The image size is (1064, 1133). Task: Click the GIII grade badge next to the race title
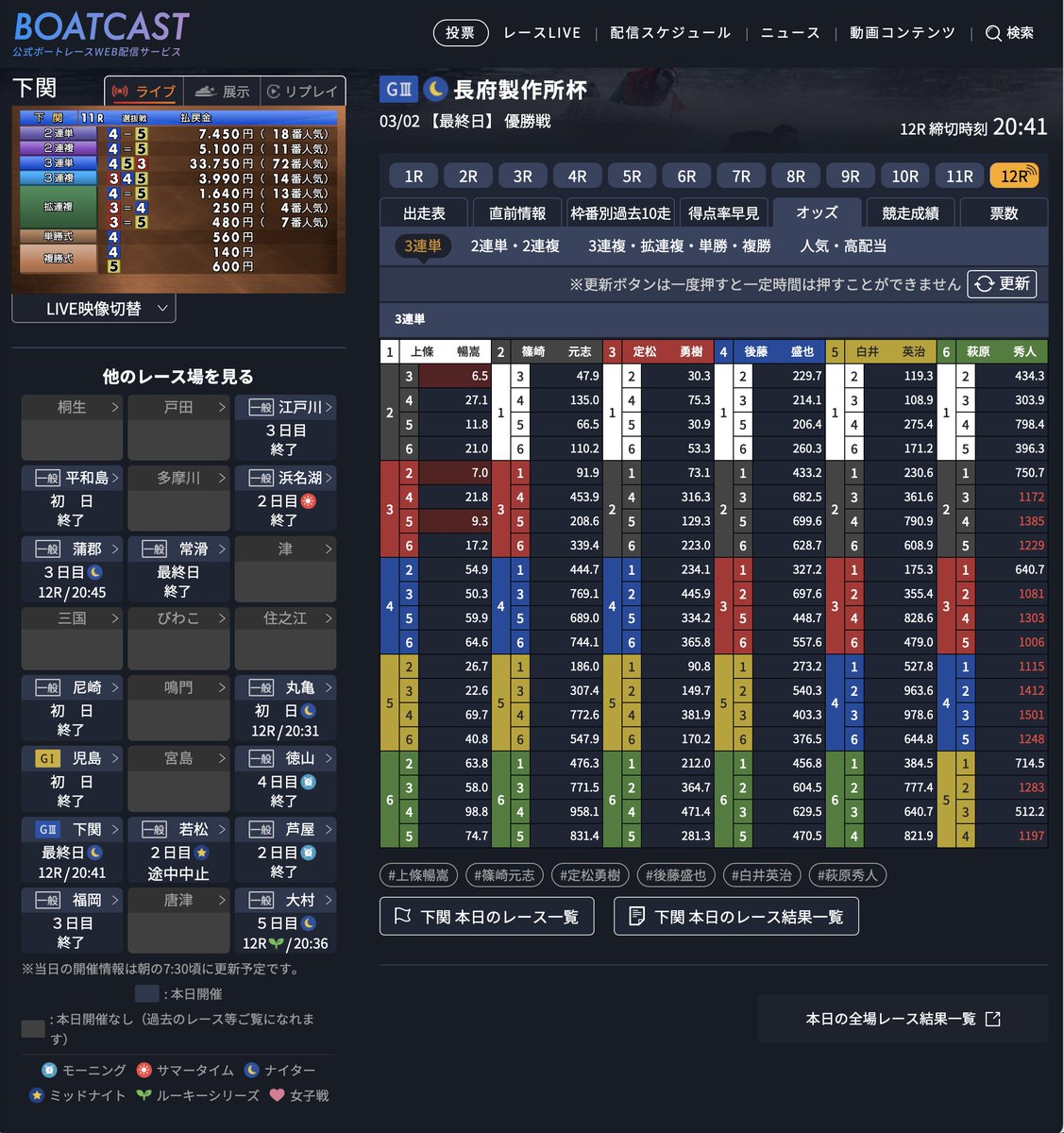point(398,91)
